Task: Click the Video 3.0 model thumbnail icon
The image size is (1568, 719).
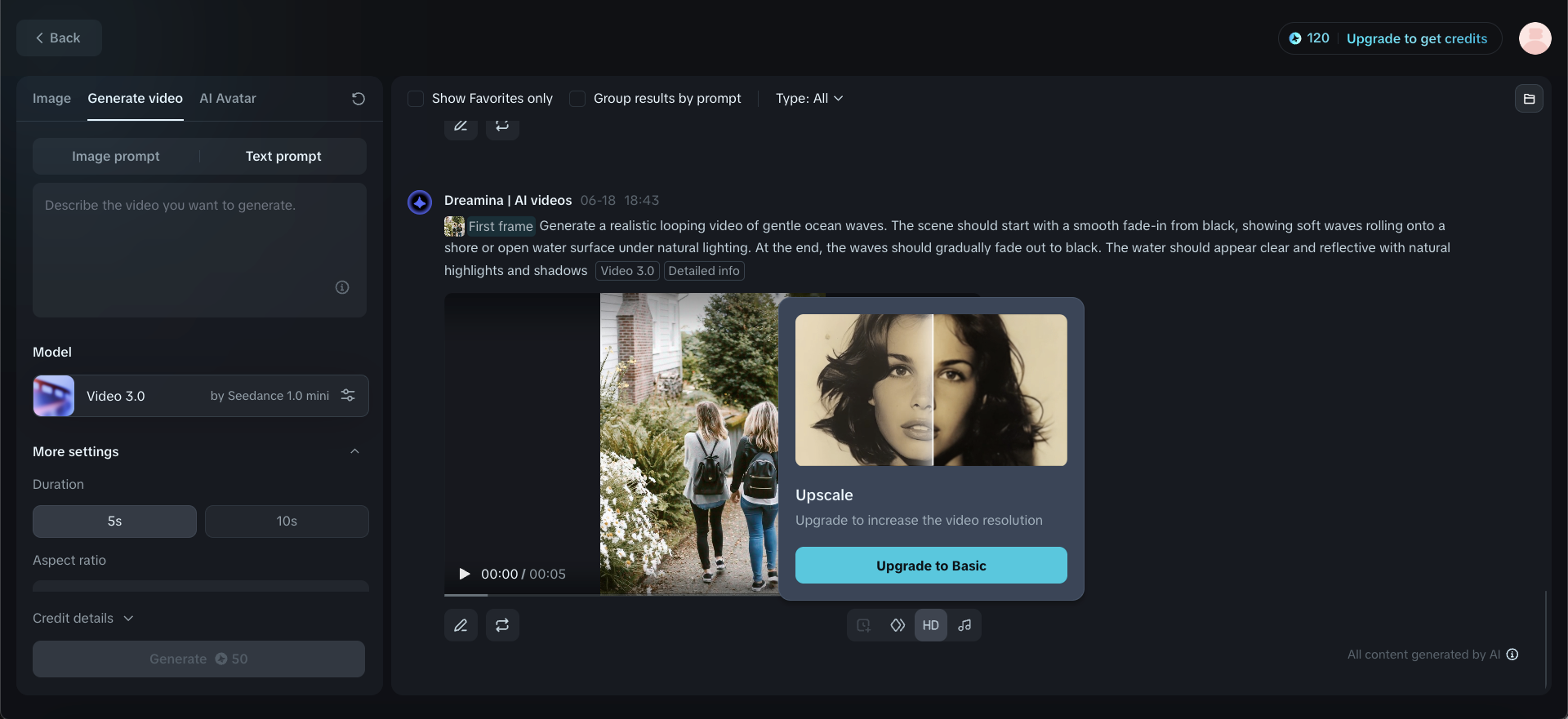Action: click(x=54, y=396)
